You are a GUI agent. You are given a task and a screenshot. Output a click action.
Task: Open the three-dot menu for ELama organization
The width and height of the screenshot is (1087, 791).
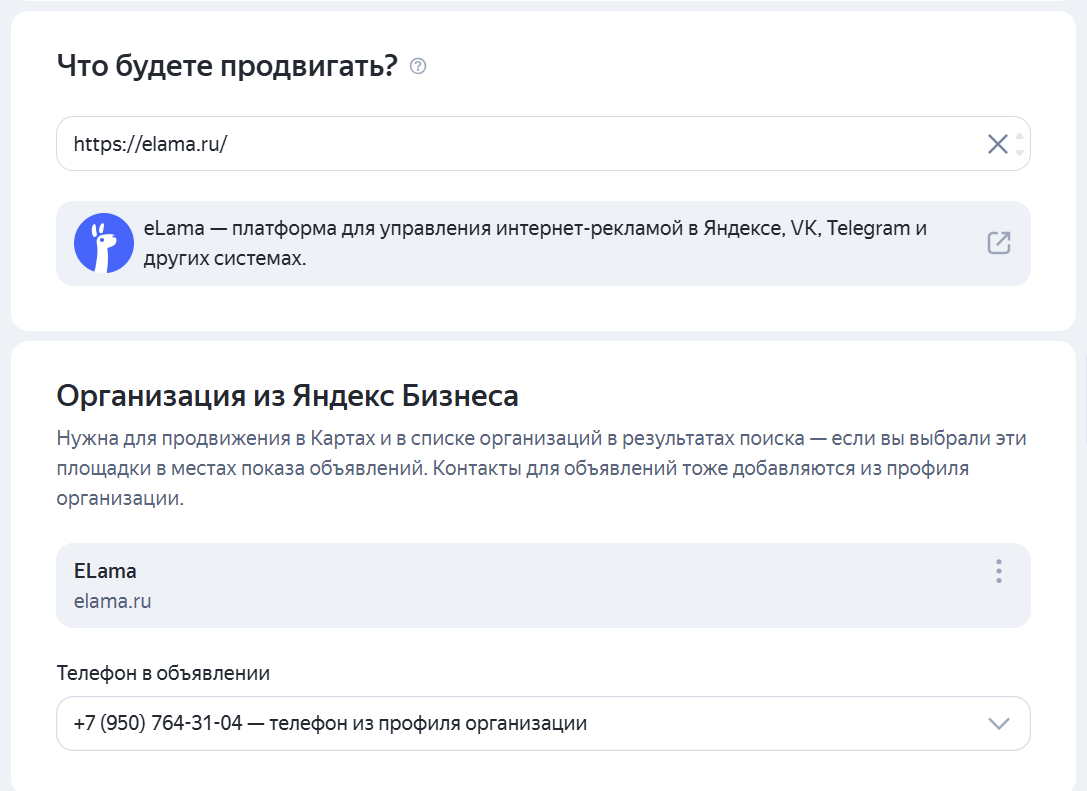tap(999, 571)
